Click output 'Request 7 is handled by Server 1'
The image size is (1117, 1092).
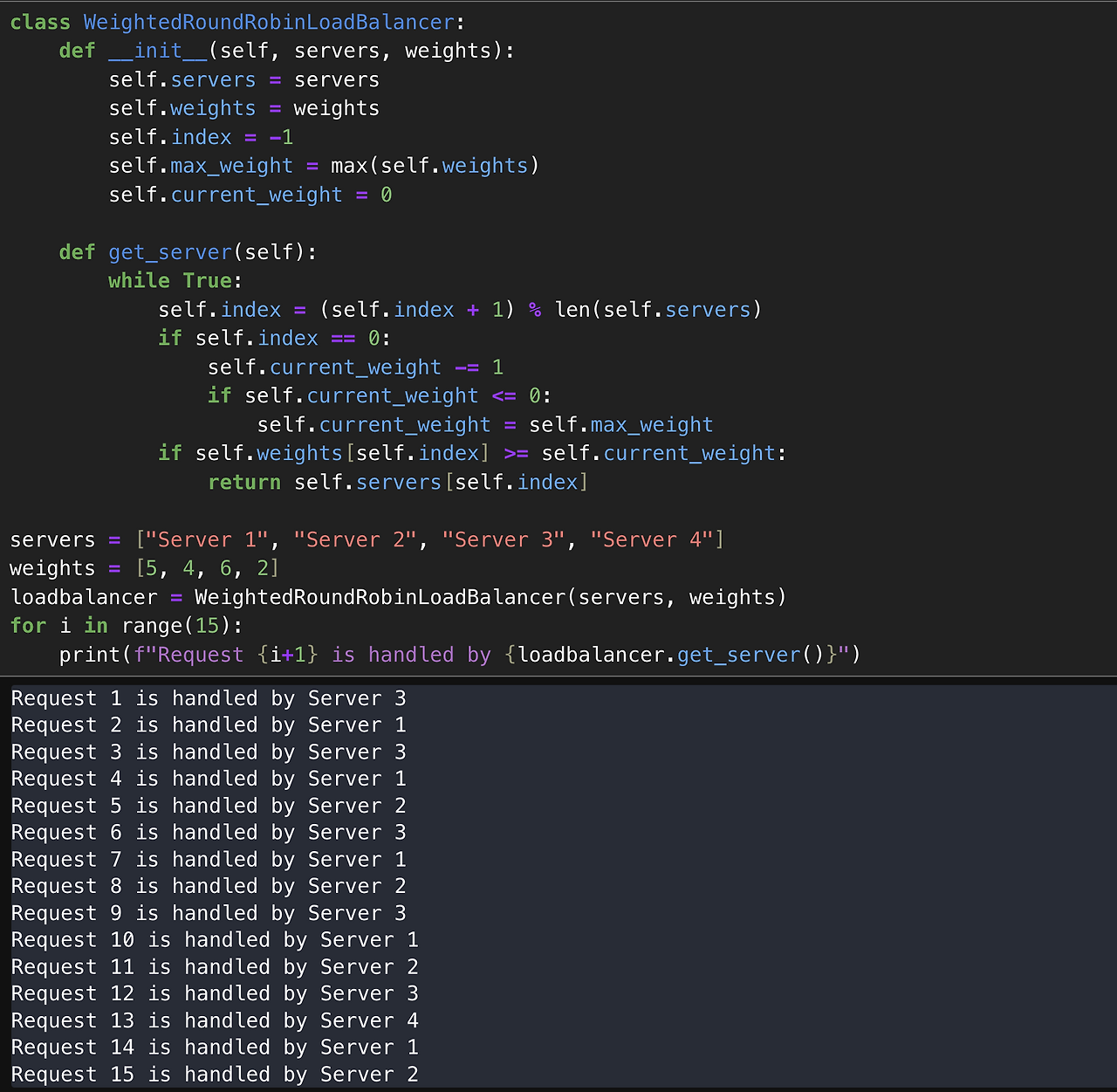[x=209, y=860]
